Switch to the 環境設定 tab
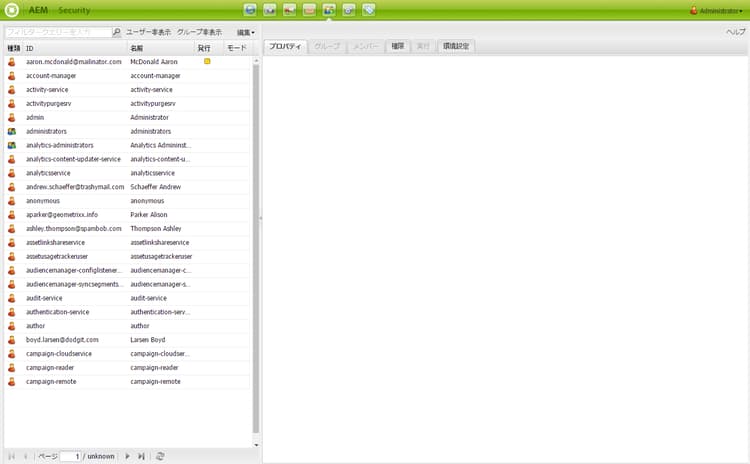750x464 pixels. coord(456,46)
